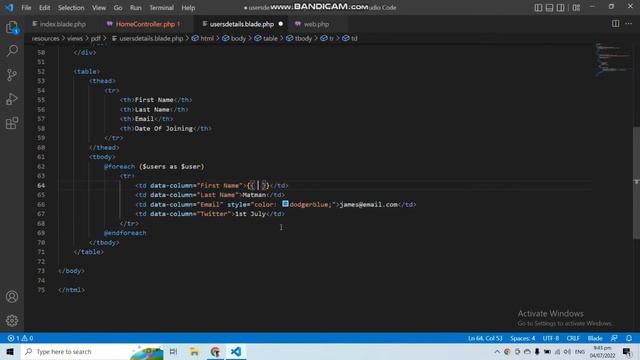Open the Go menu
The image size is (640, 360).
coord(118,8)
